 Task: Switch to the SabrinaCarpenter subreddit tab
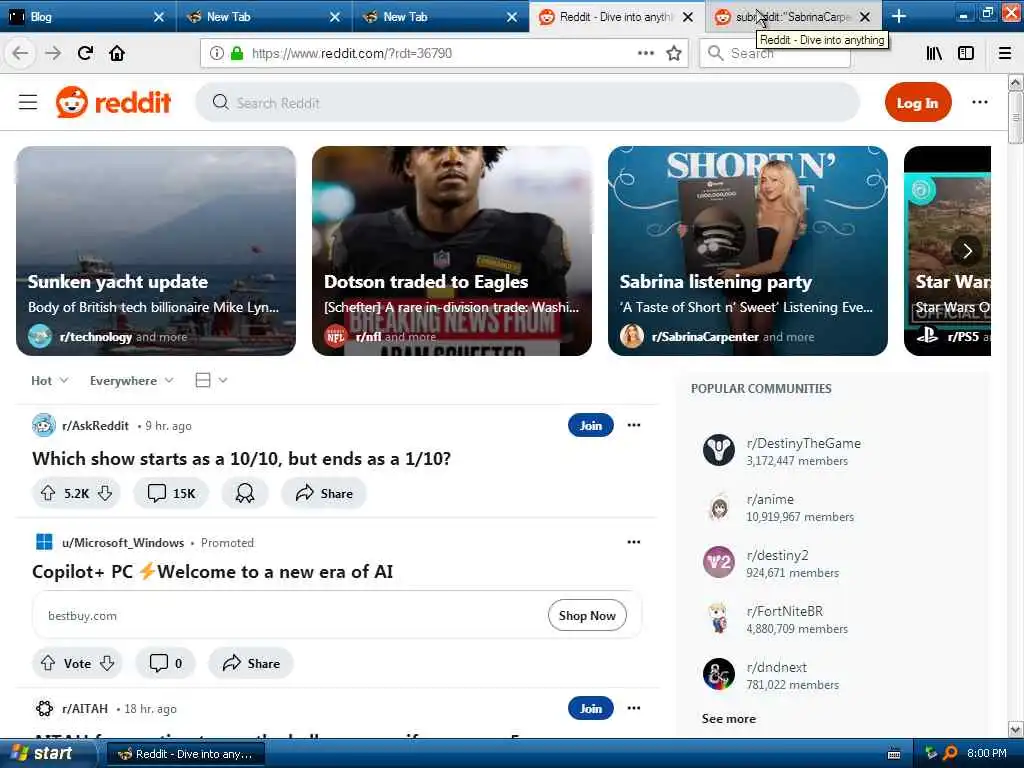coord(793,16)
